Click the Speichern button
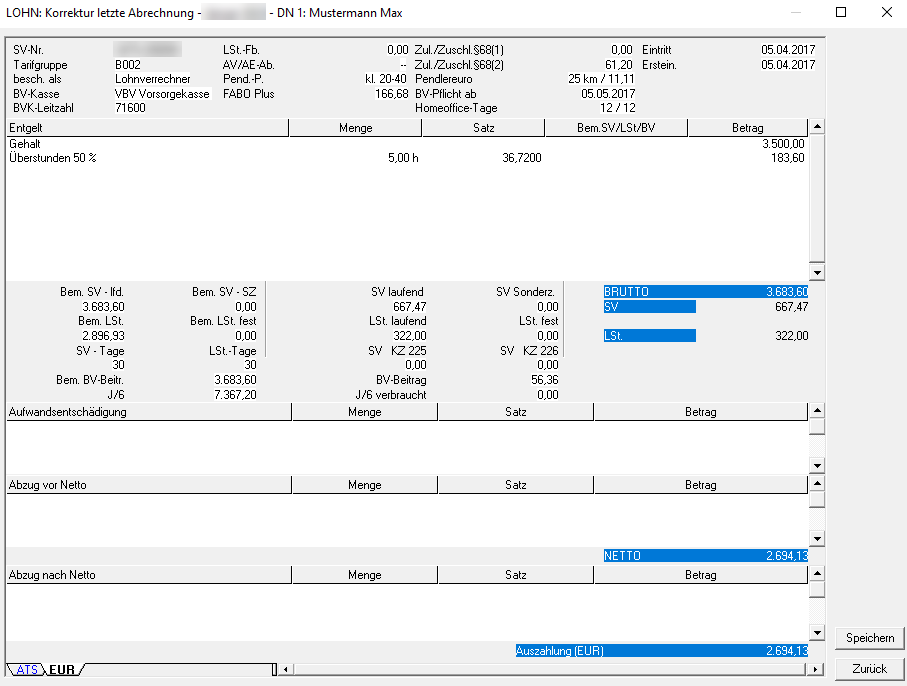The width and height of the screenshot is (907, 686). [869, 638]
